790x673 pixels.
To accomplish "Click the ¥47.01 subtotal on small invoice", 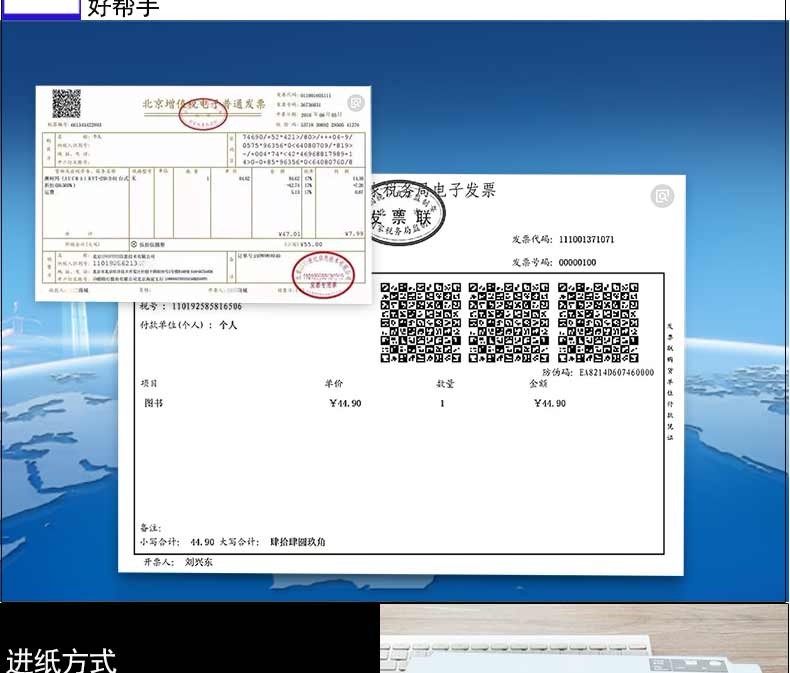I will tap(289, 234).
